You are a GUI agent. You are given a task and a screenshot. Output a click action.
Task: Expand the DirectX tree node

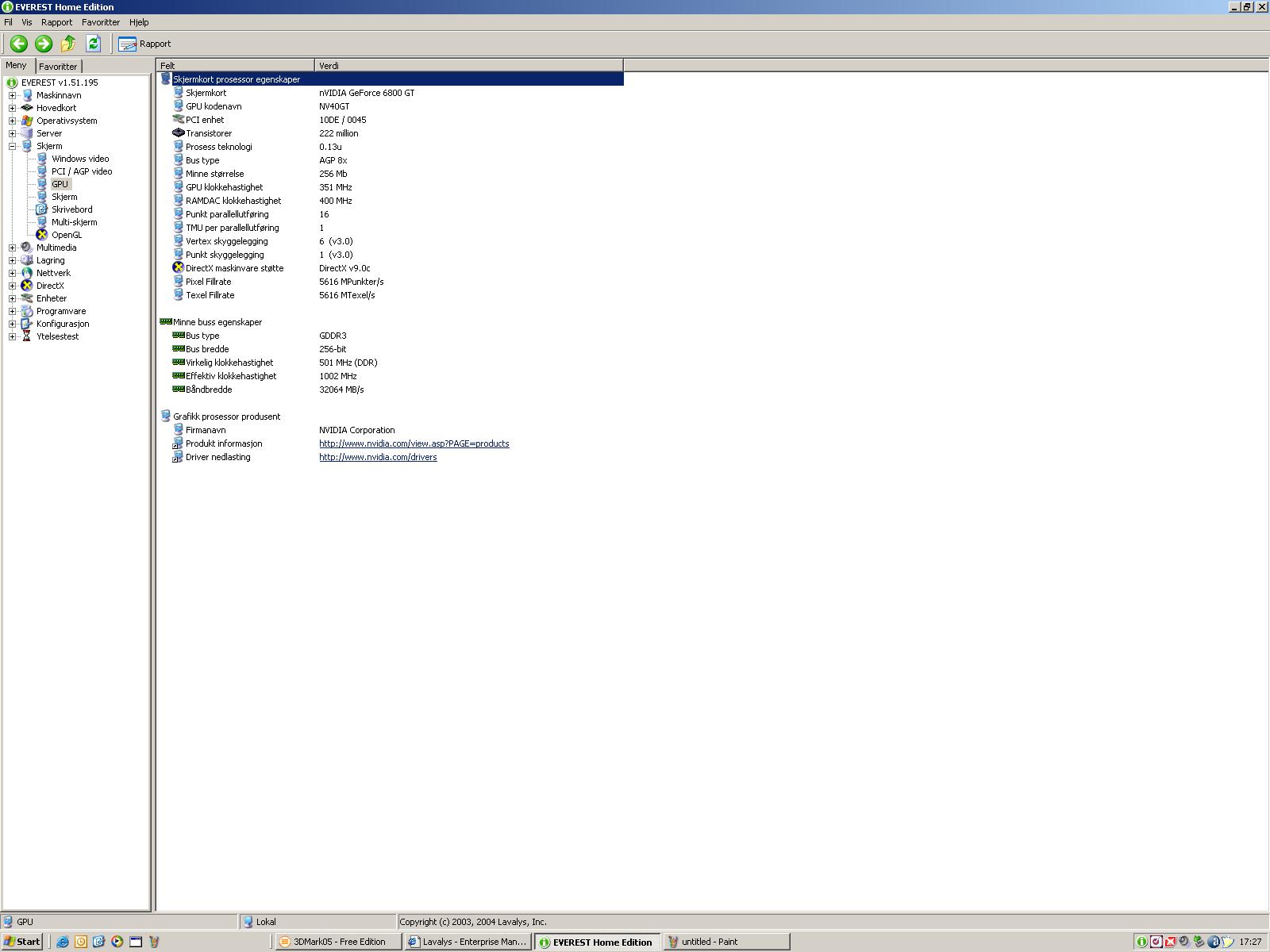(x=13, y=286)
